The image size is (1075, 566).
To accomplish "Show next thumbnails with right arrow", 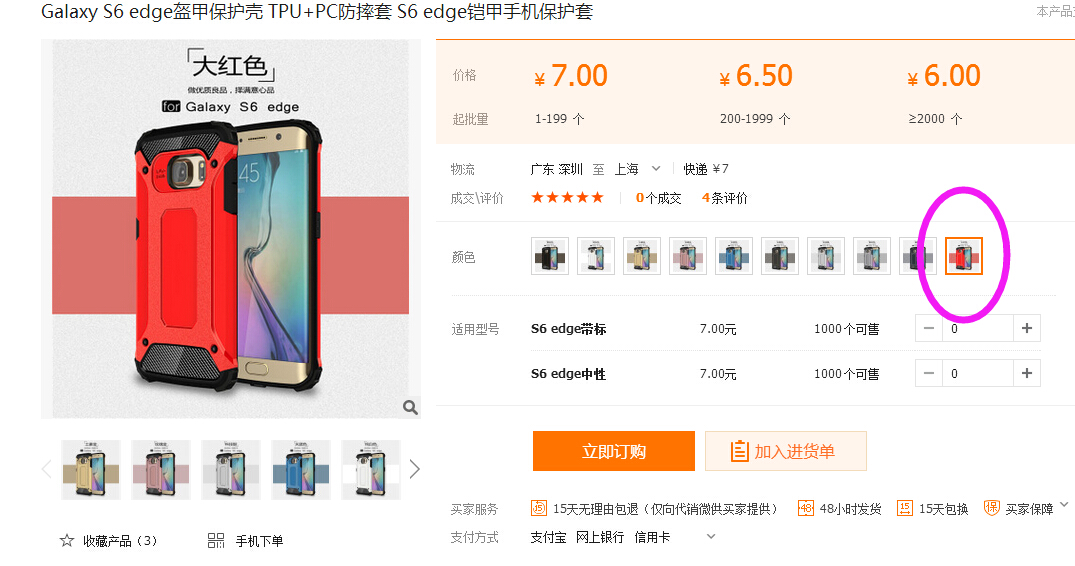I will pos(414,469).
